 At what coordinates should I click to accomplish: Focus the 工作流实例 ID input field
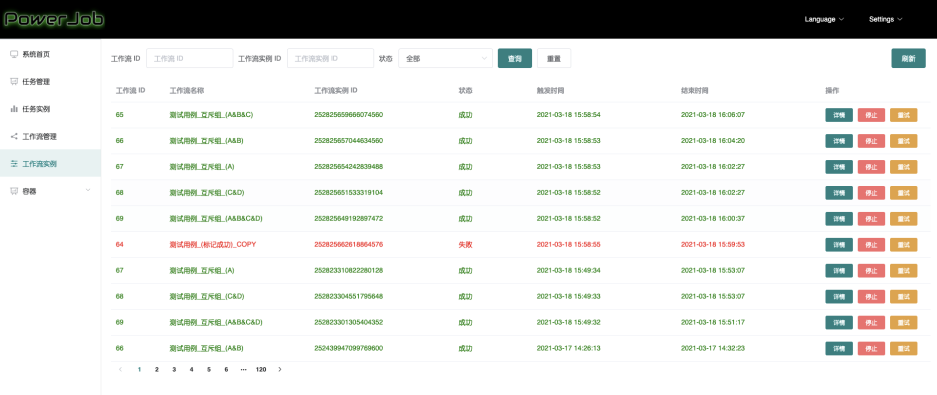330,59
